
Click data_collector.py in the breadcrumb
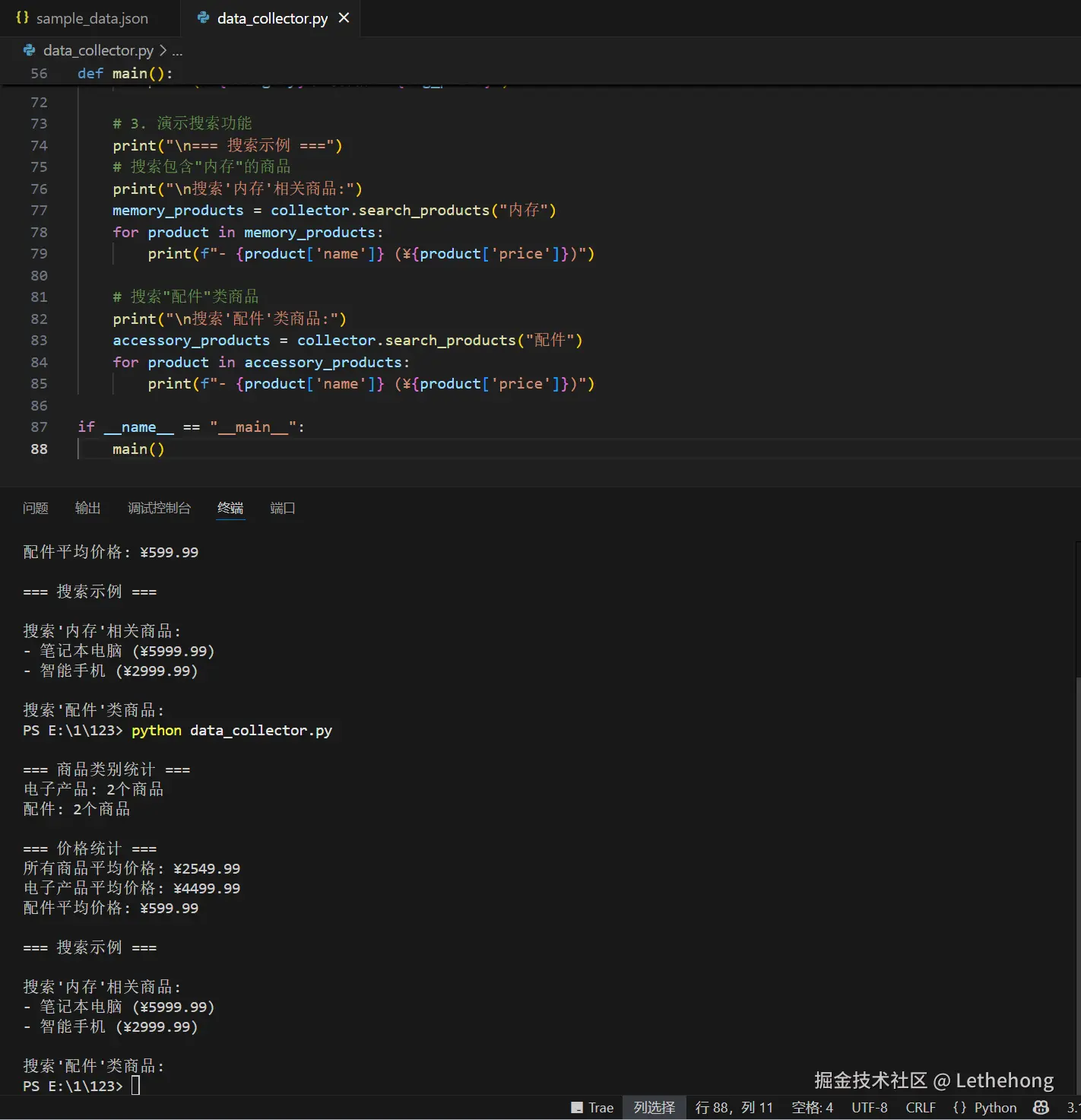point(98,50)
